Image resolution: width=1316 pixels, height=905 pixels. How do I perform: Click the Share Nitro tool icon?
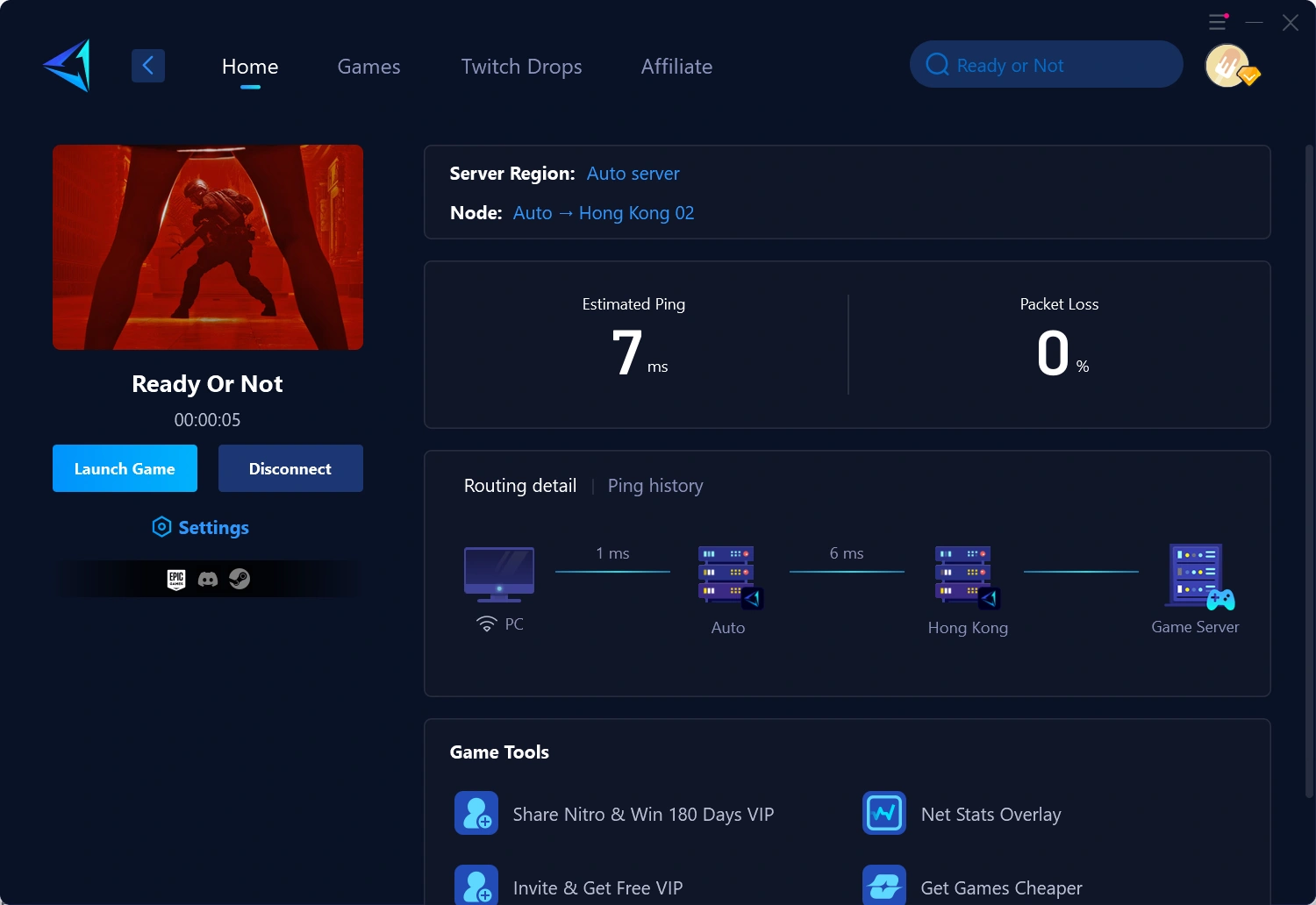point(476,813)
